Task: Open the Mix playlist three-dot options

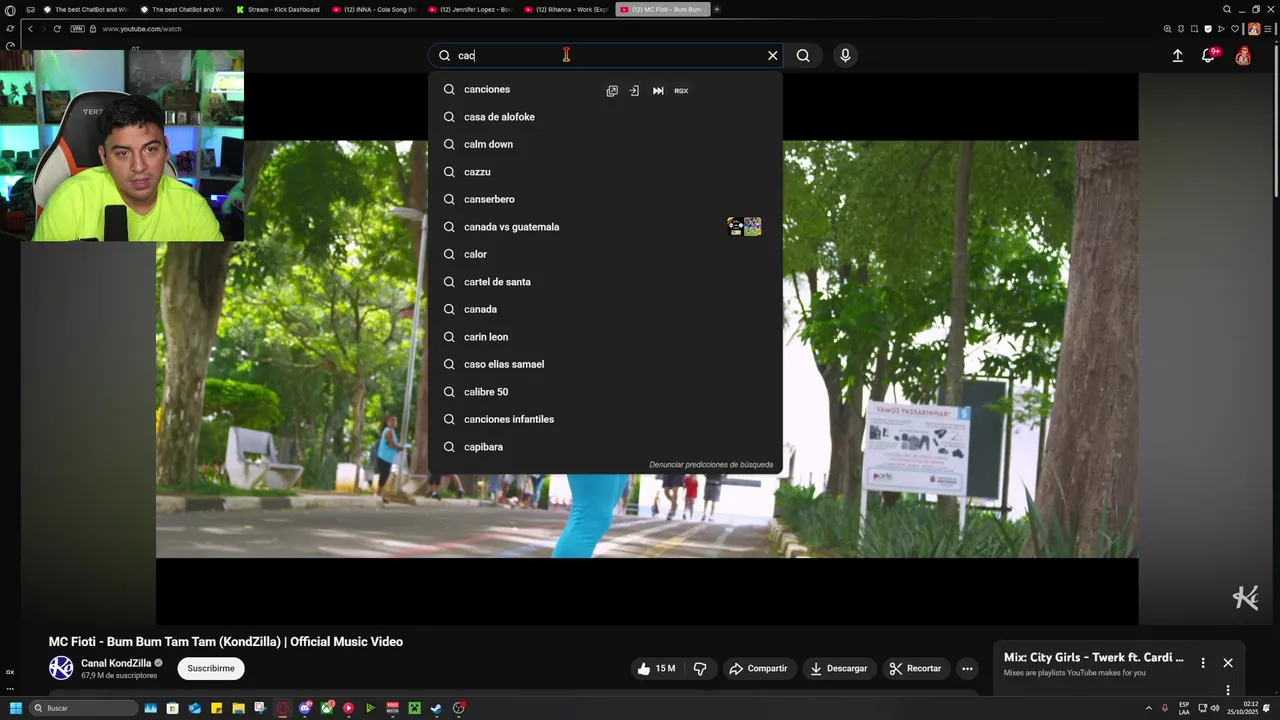Action: coord(1203,663)
